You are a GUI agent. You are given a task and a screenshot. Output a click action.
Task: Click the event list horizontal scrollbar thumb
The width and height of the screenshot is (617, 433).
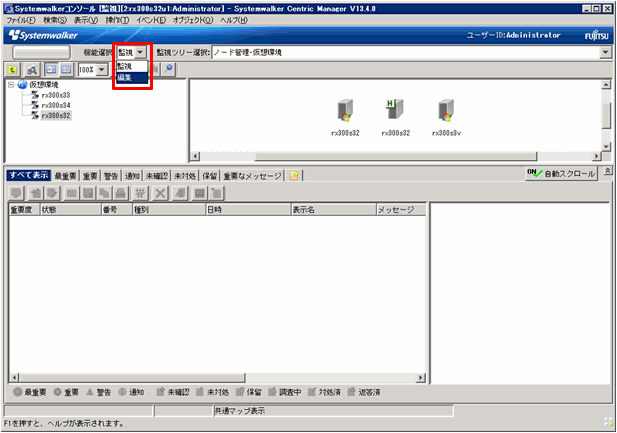[x=132, y=378]
